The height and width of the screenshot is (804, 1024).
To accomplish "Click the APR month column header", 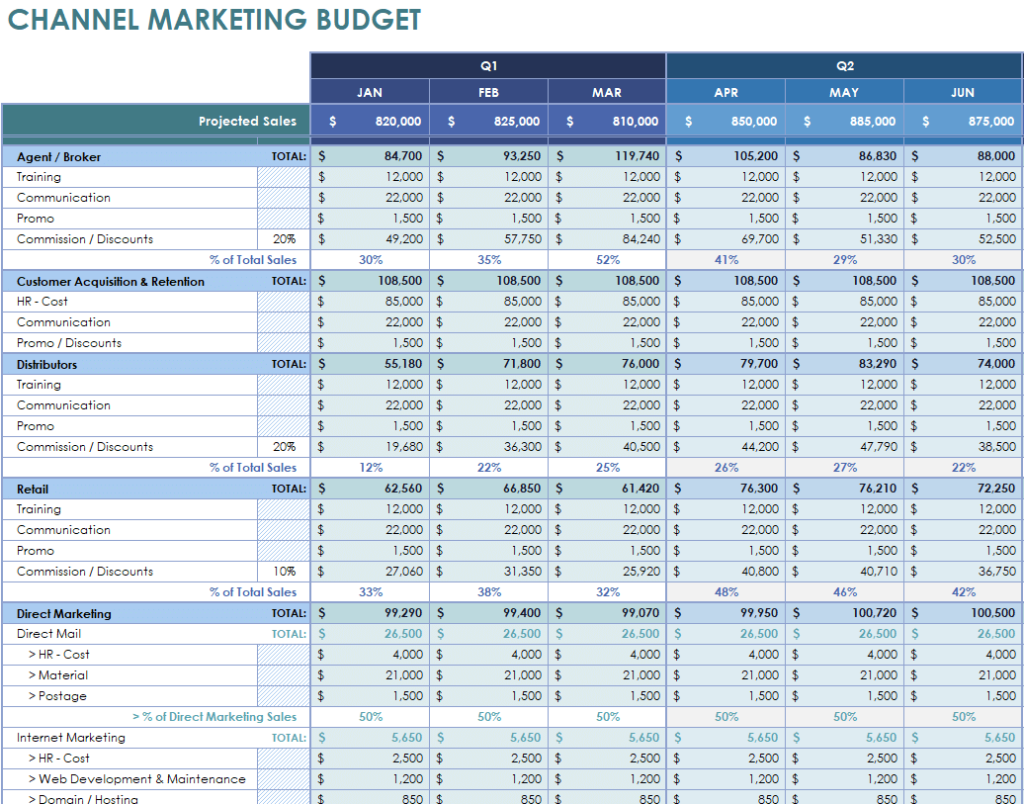I will coord(726,92).
